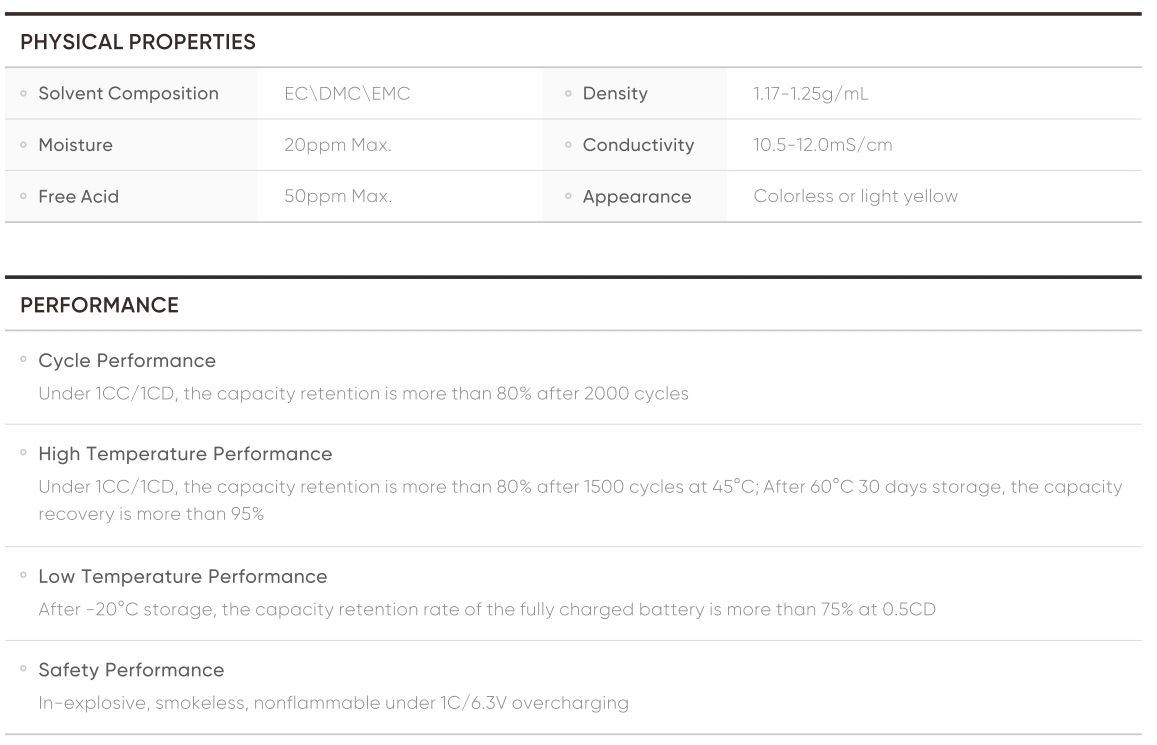
Task: Click the -20°C storage description text
Action: (486, 609)
